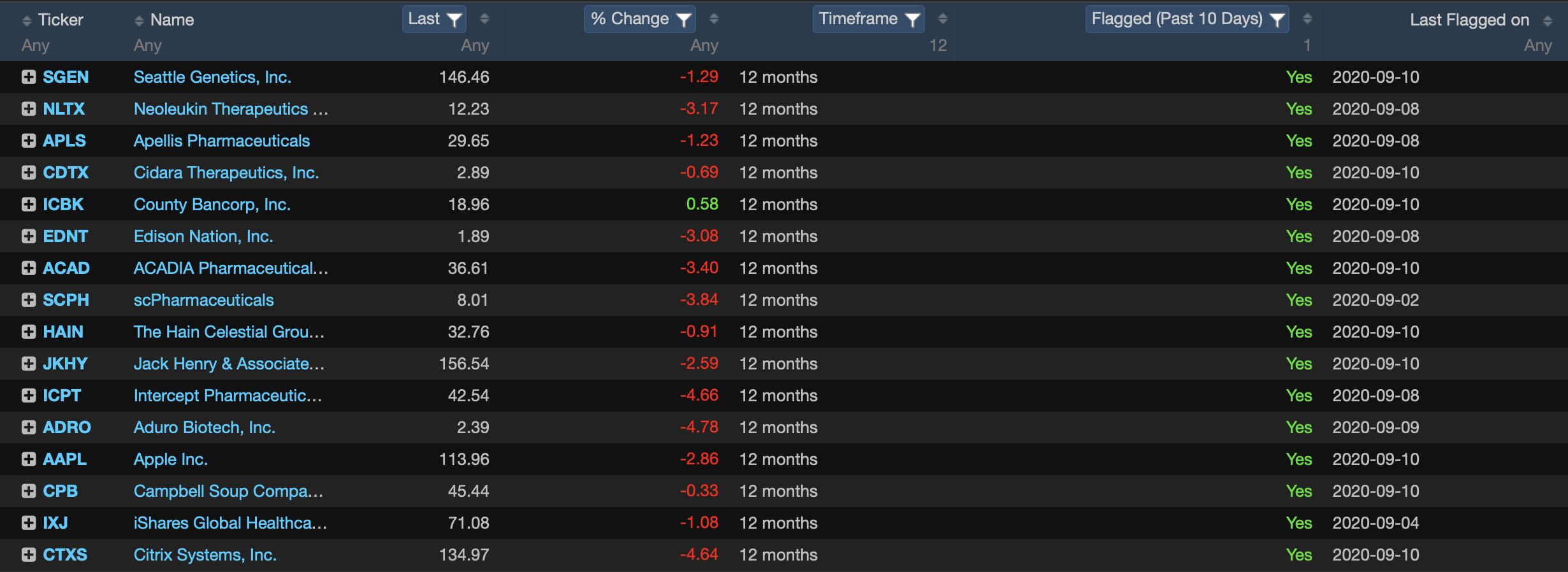Screen dimensions: 1568x572
Task: Click the Ticker column header
Action: pos(61,20)
